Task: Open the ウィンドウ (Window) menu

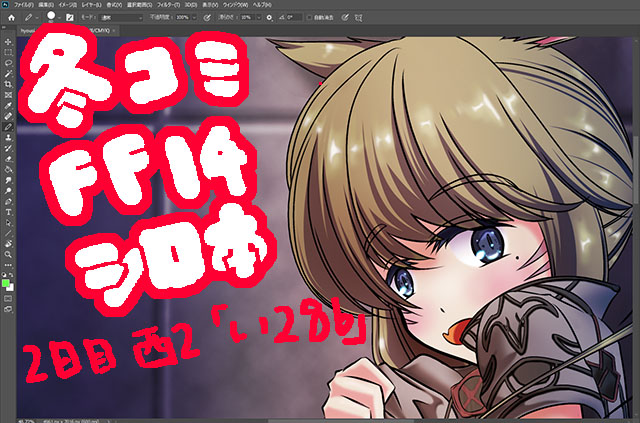Action: [x=235, y=5]
